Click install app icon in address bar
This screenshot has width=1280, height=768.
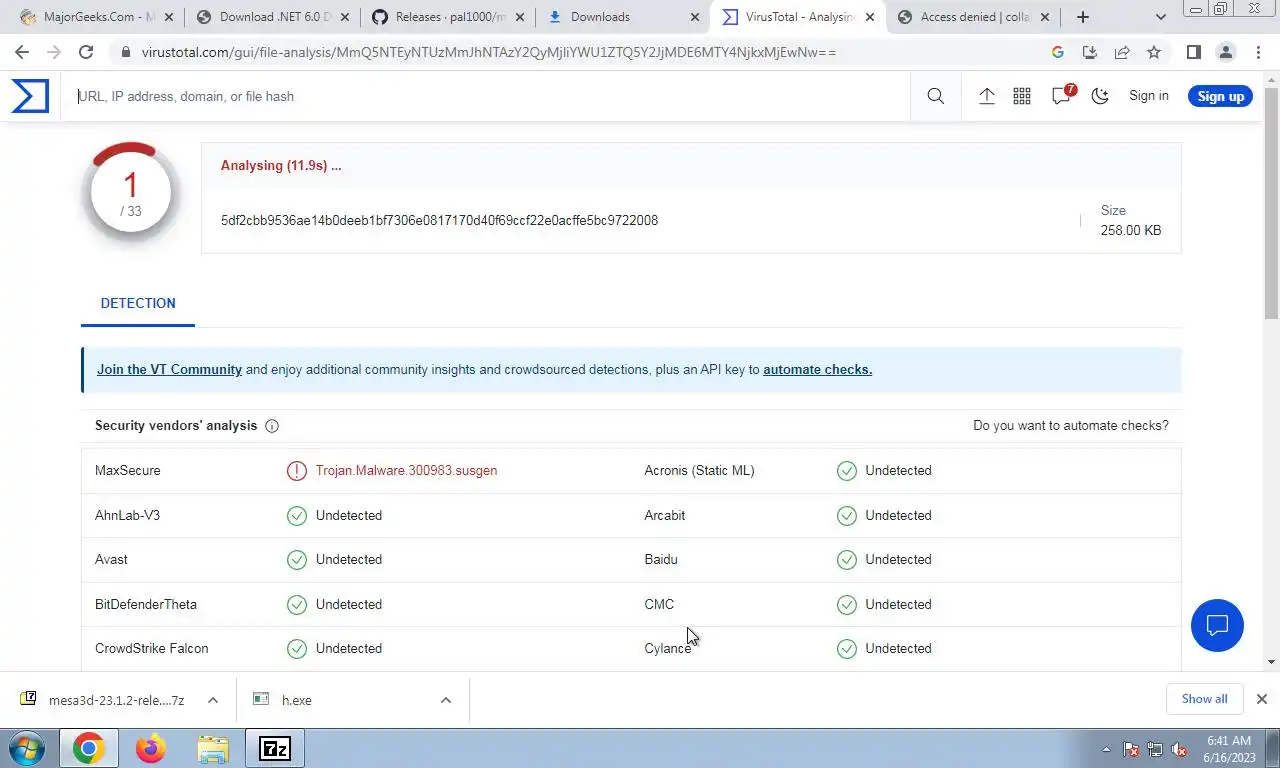(x=1090, y=52)
